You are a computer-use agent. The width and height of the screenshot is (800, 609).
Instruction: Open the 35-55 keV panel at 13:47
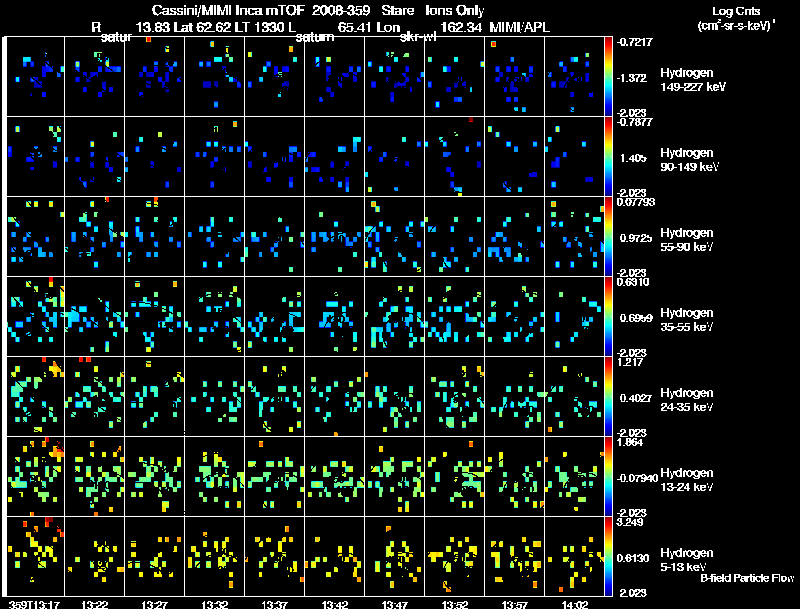[x=395, y=316]
